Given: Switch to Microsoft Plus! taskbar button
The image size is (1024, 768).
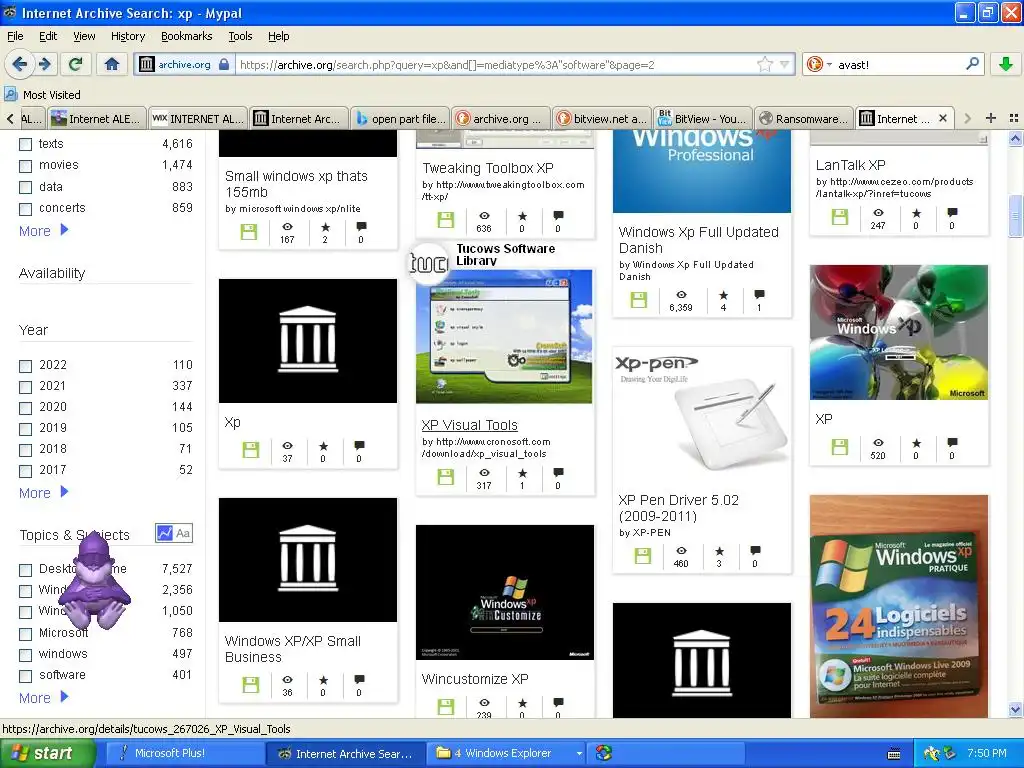Looking at the screenshot, I should click(x=184, y=753).
